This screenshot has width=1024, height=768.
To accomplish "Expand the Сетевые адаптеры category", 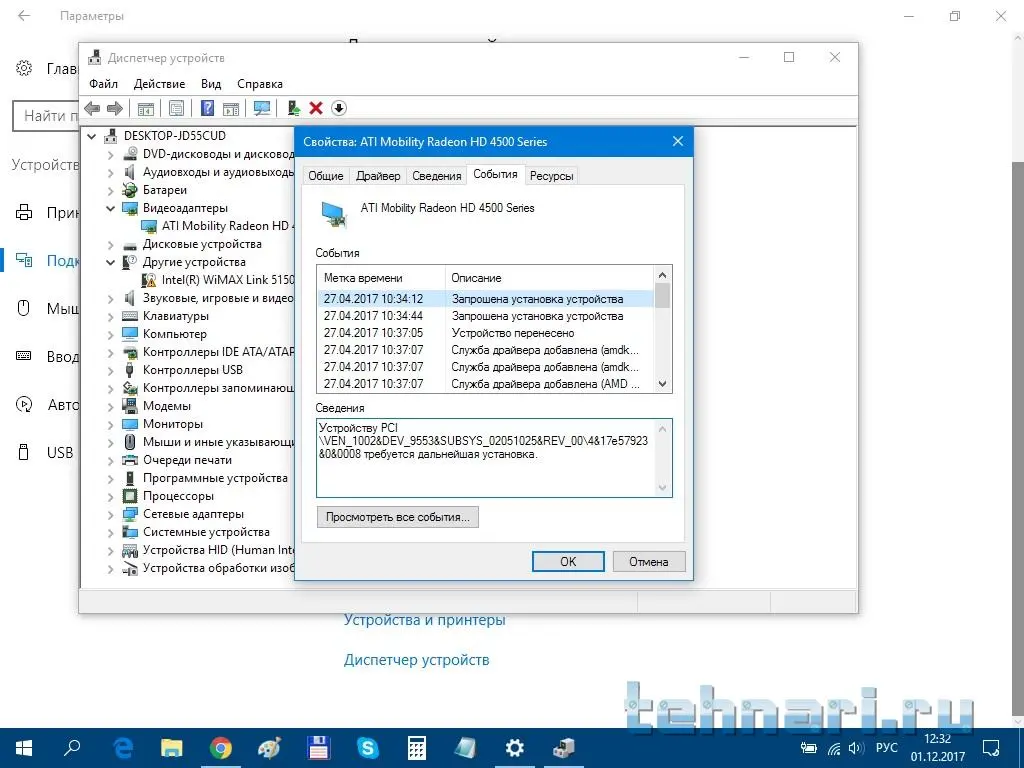I will pos(111,514).
